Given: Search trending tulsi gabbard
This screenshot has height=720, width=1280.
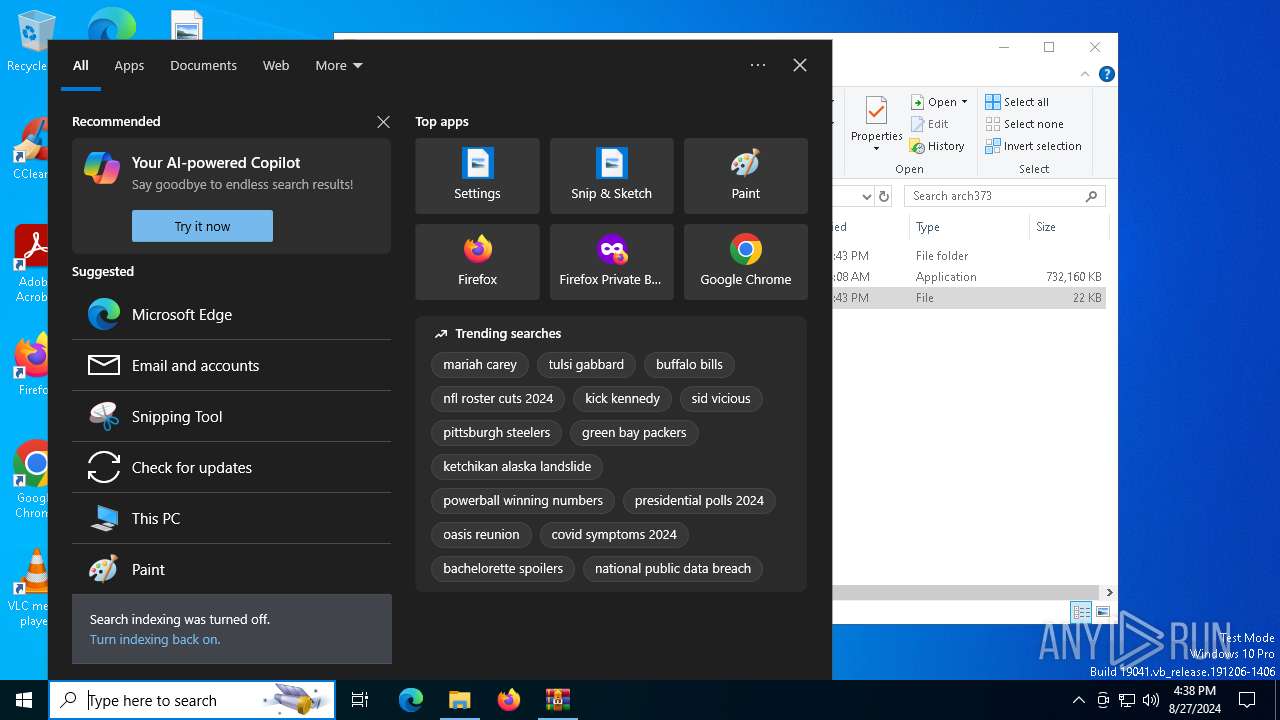Looking at the screenshot, I should pyautogui.click(x=586, y=365).
